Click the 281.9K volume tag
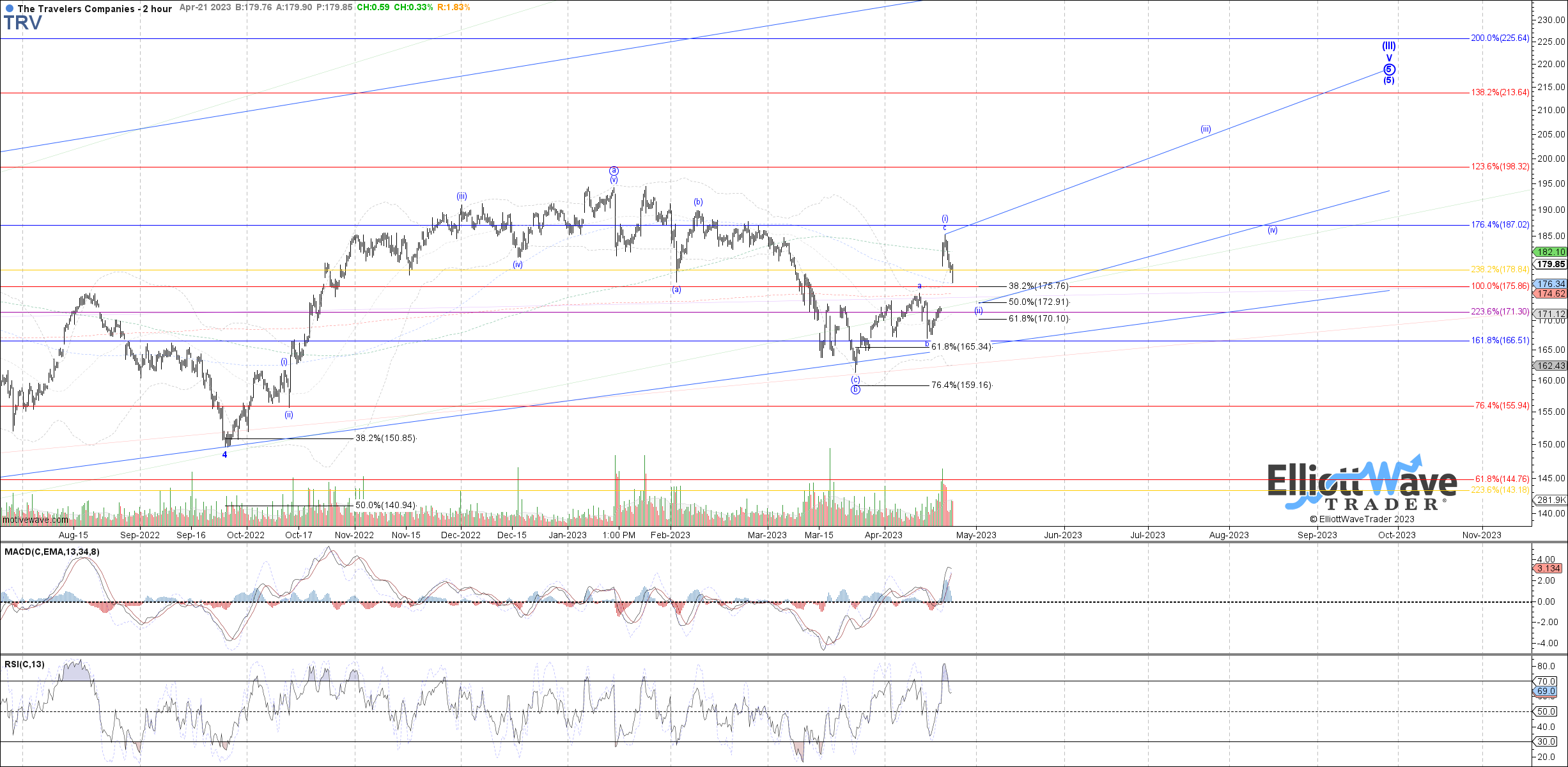The image size is (1568, 767). (1549, 500)
